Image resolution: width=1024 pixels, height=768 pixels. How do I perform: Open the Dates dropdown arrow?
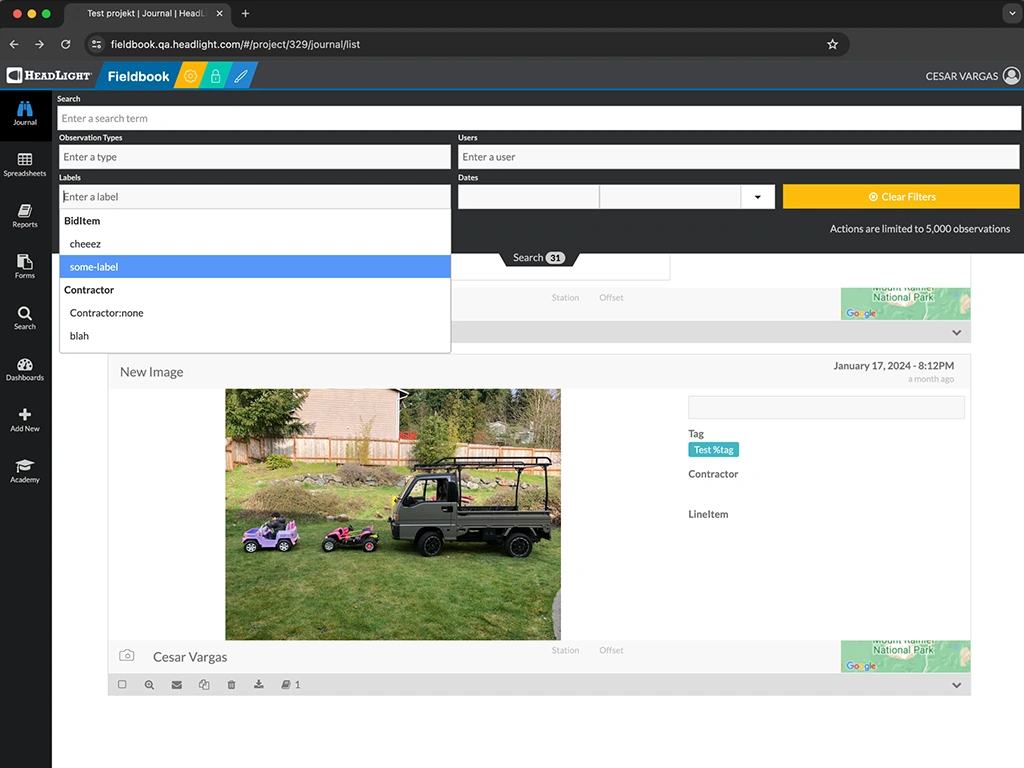757,197
